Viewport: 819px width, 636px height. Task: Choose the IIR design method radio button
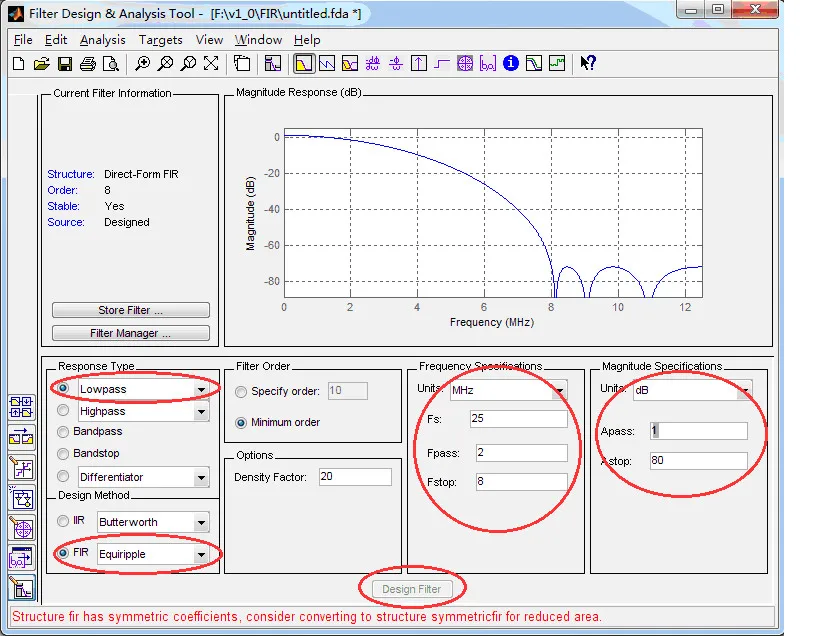pyautogui.click(x=63, y=521)
